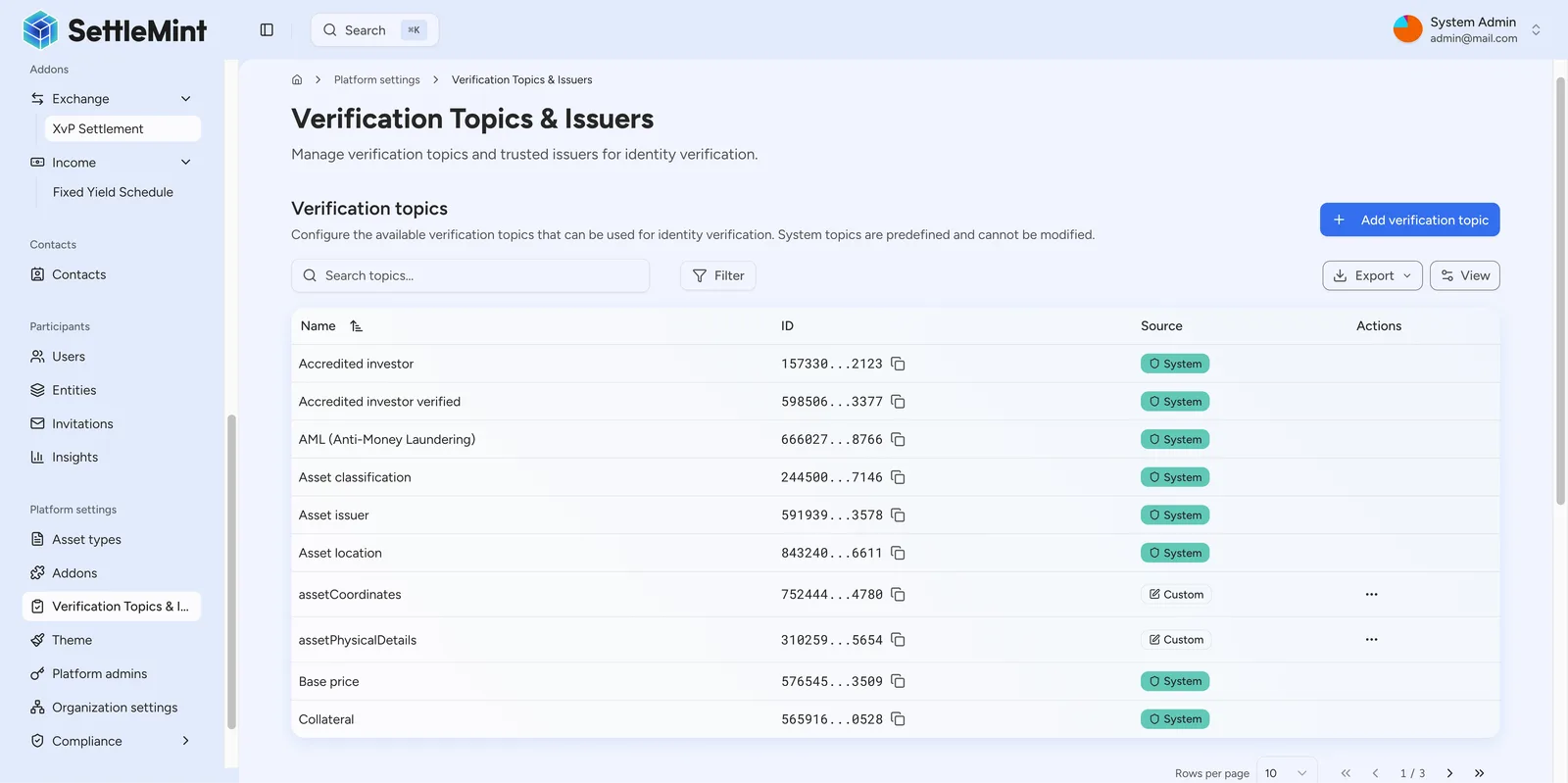Open Insights in the sidebar

pyautogui.click(x=112, y=458)
